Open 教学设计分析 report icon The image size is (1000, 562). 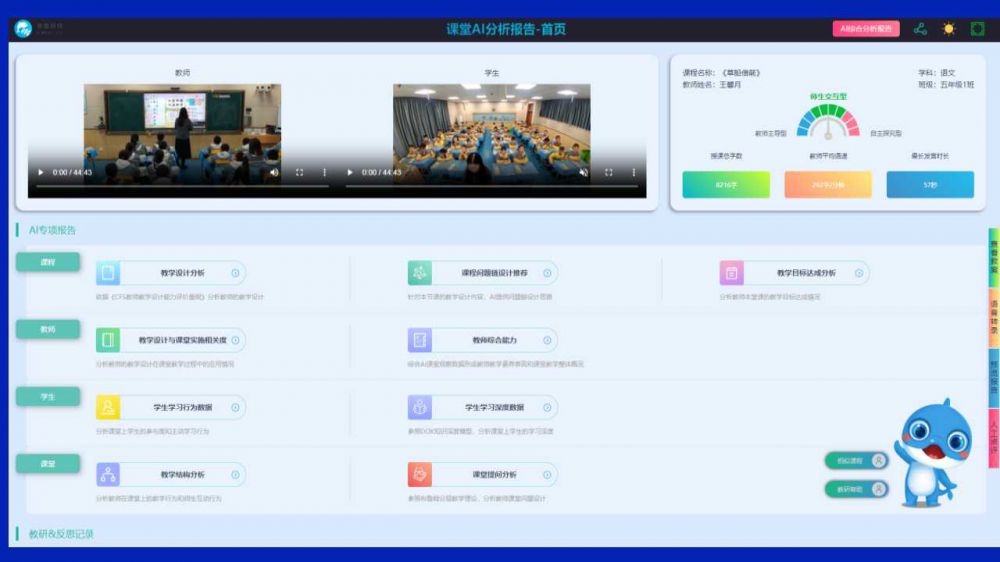coord(108,273)
